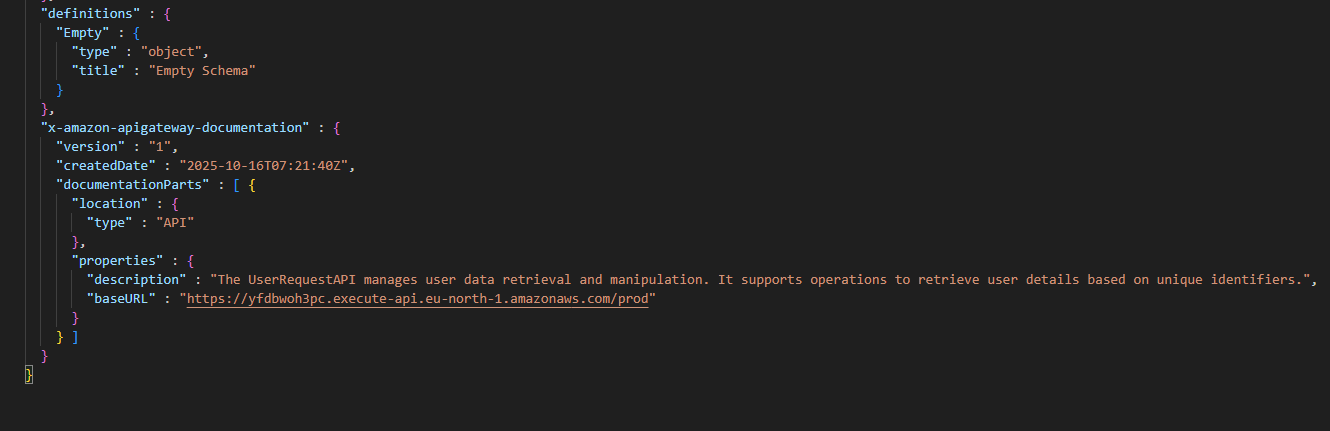Click the "API" type value
Image resolution: width=1330 pixels, height=431 pixels.
pyautogui.click(x=176, y=223)
